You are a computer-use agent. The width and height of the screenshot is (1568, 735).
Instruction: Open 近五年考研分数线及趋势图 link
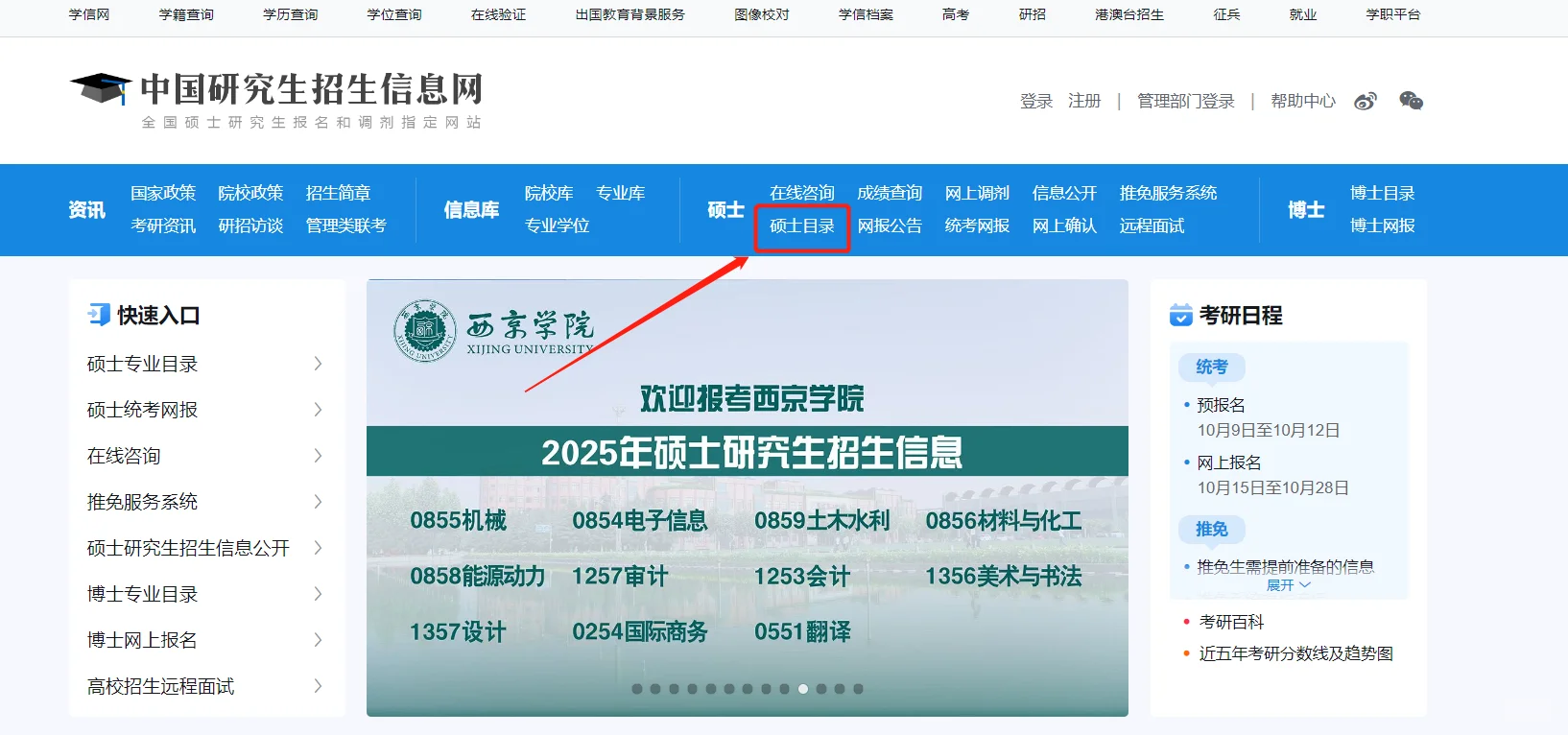(x=1295, y=653)
